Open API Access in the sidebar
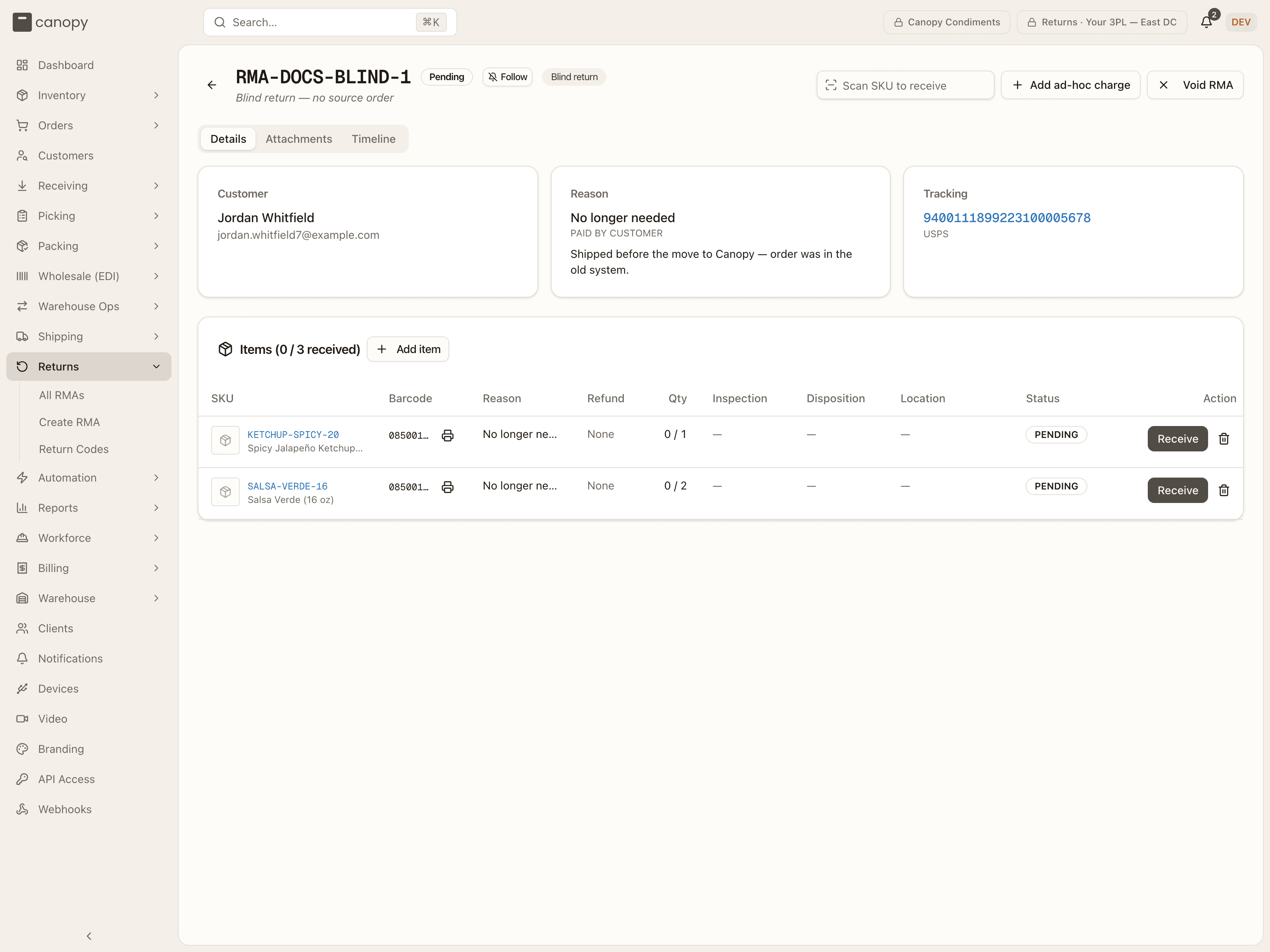 click(89, 779)
